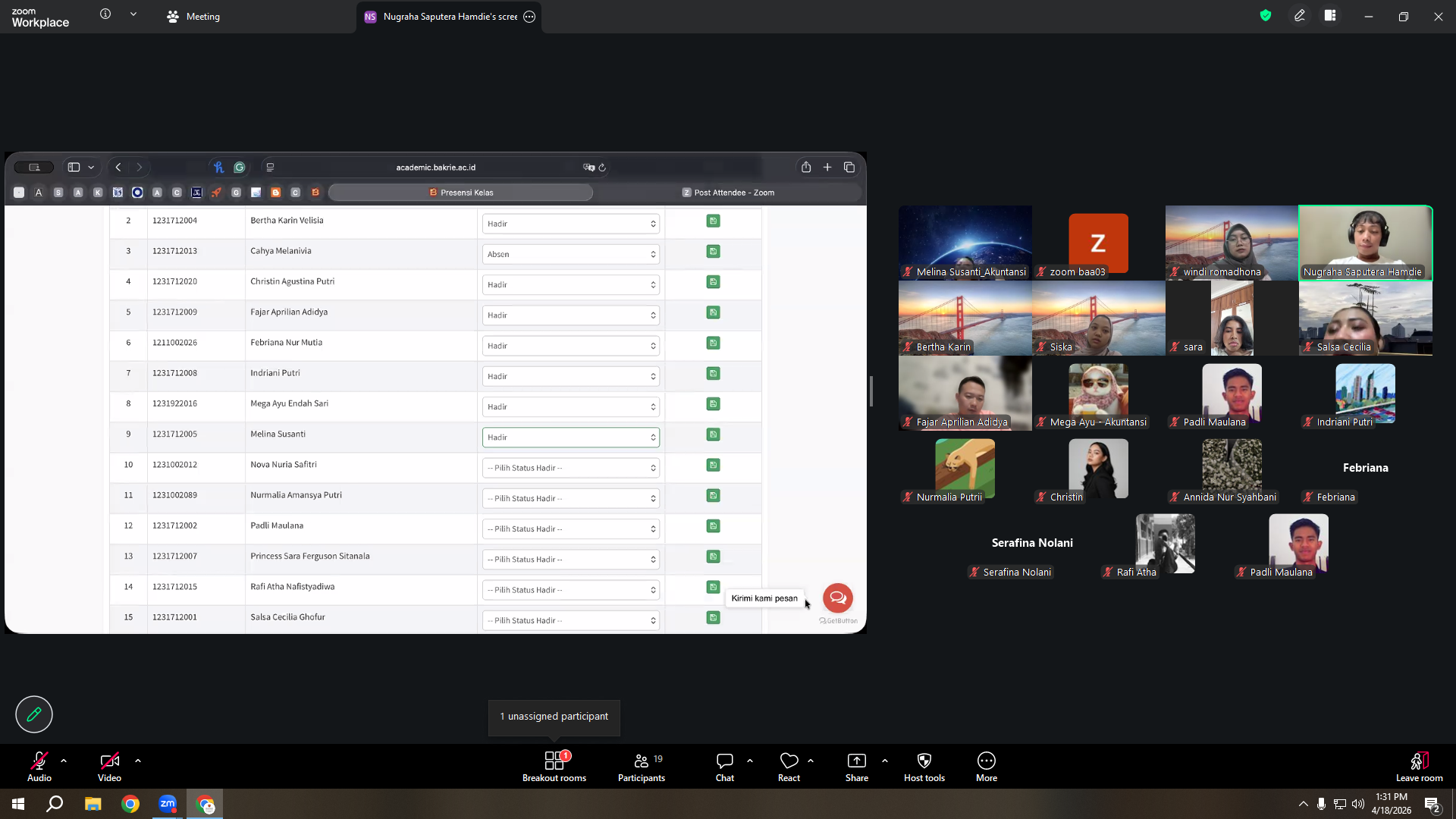Expand Chat options arrow
Viewport: 1456px width, 819px height.
click(x=750, y=761)
